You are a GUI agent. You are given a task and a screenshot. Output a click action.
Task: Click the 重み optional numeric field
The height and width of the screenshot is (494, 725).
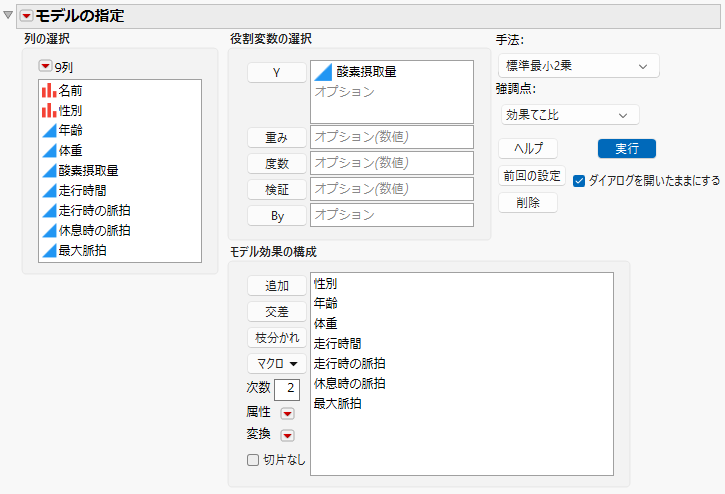(392, 137)
